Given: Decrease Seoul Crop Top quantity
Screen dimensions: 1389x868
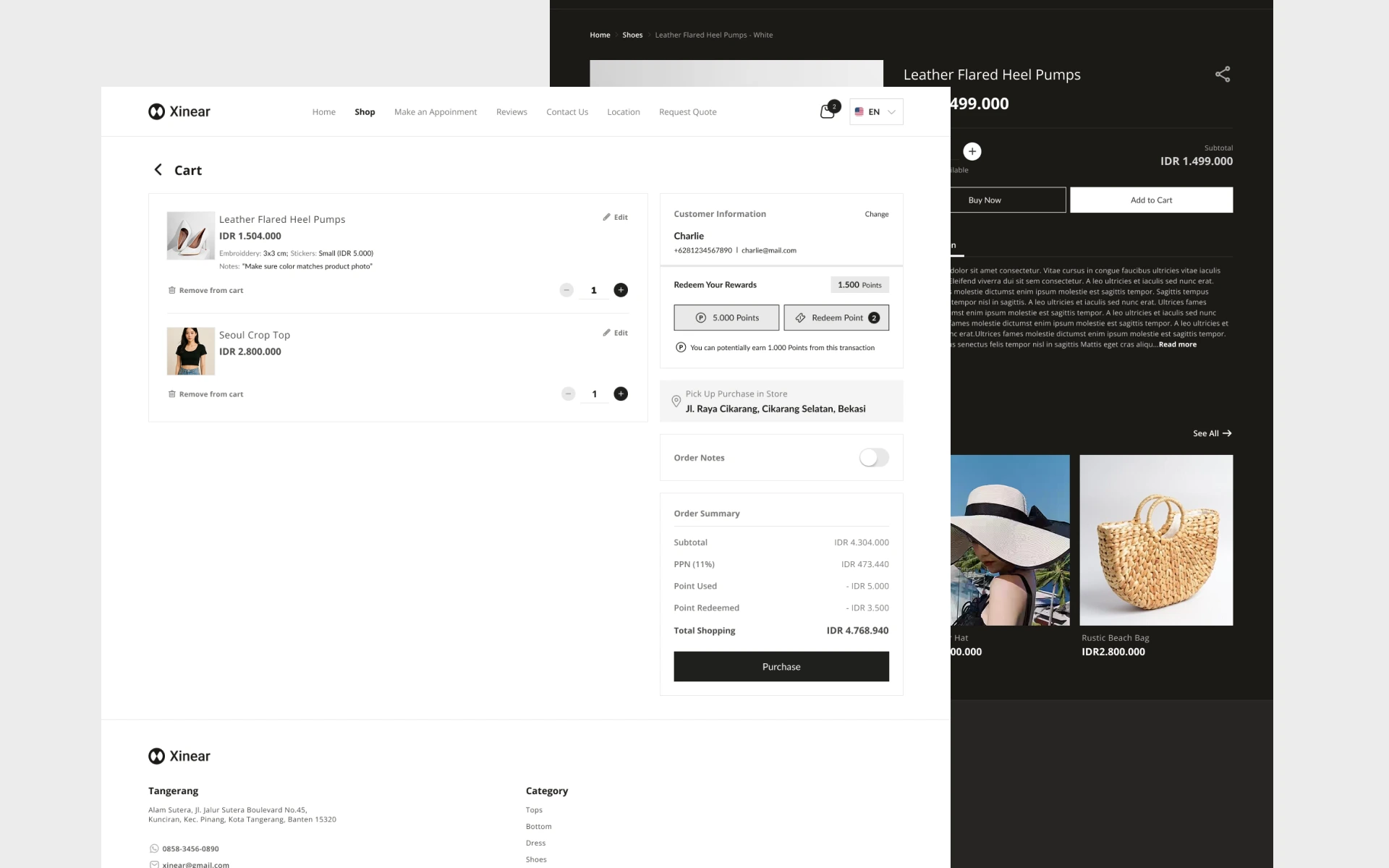Looking at the screenshot, I should [568, 394].
